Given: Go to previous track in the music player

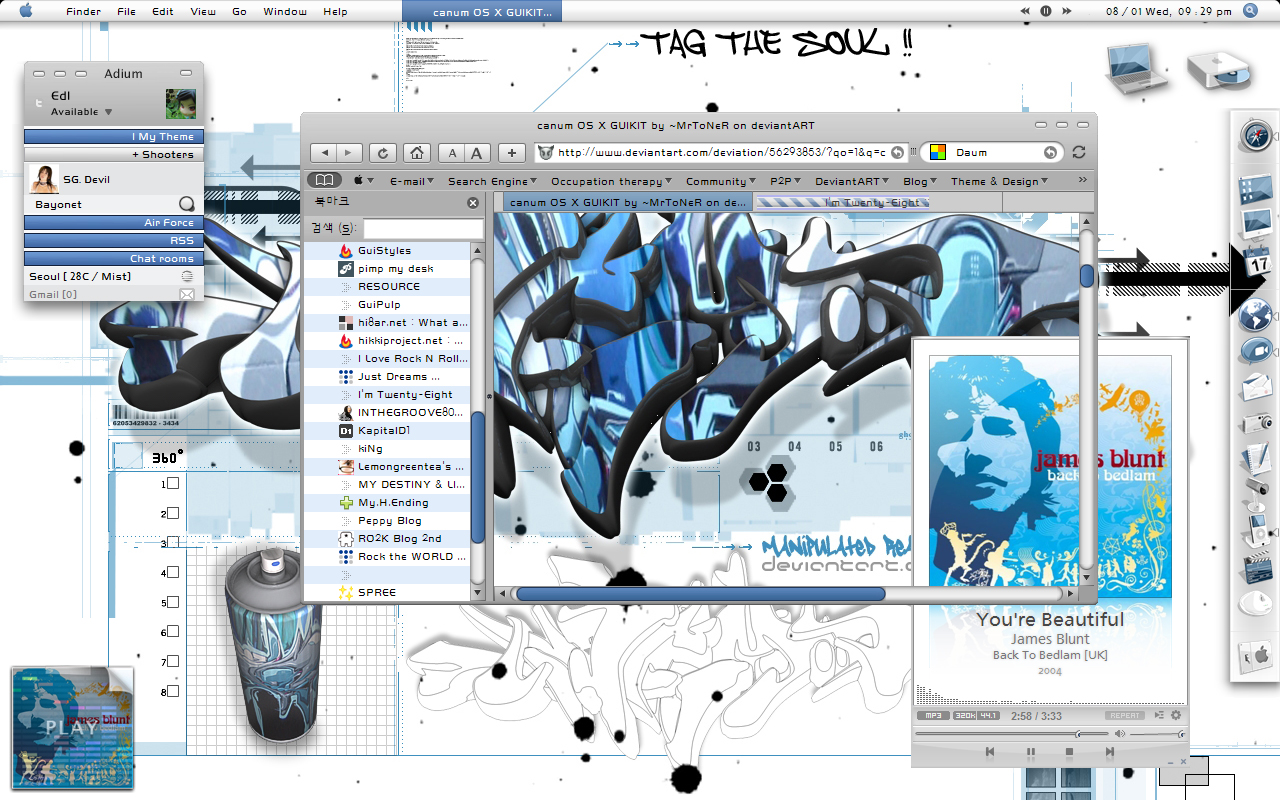Looking at the screenshot, I should (990, 751).
